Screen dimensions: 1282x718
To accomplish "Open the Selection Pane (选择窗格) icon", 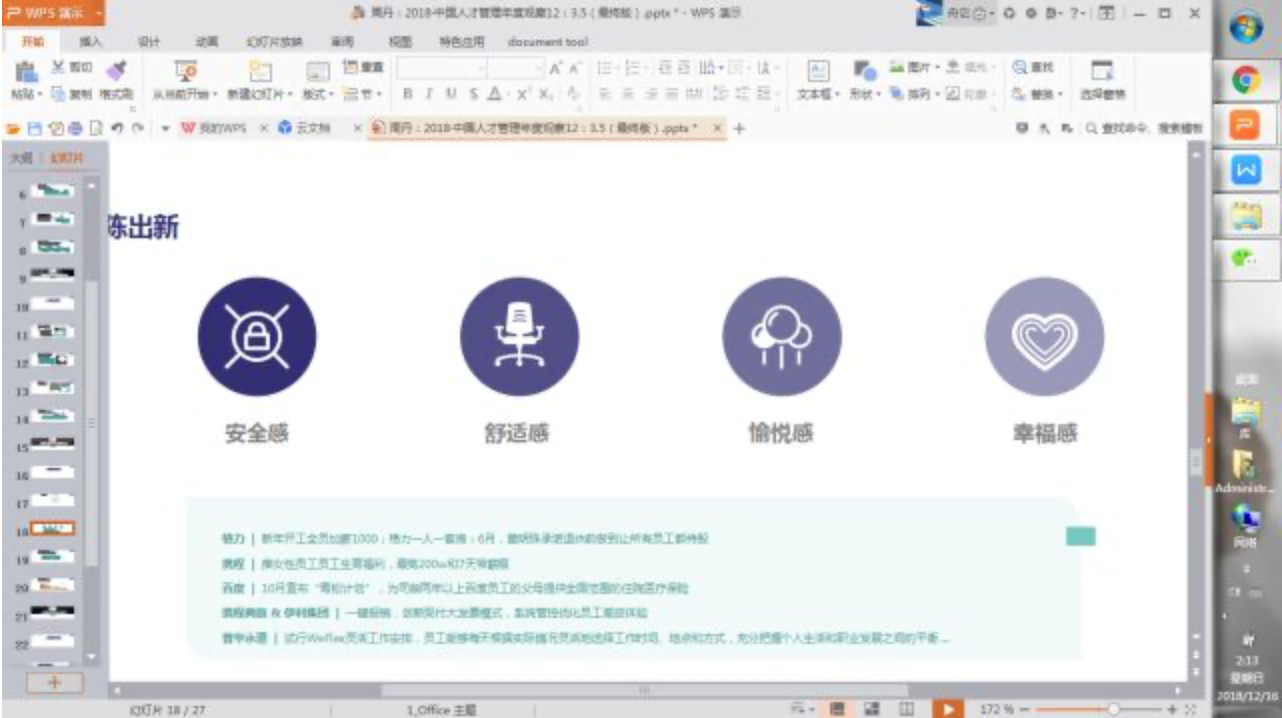I will tap(1102, 71).
